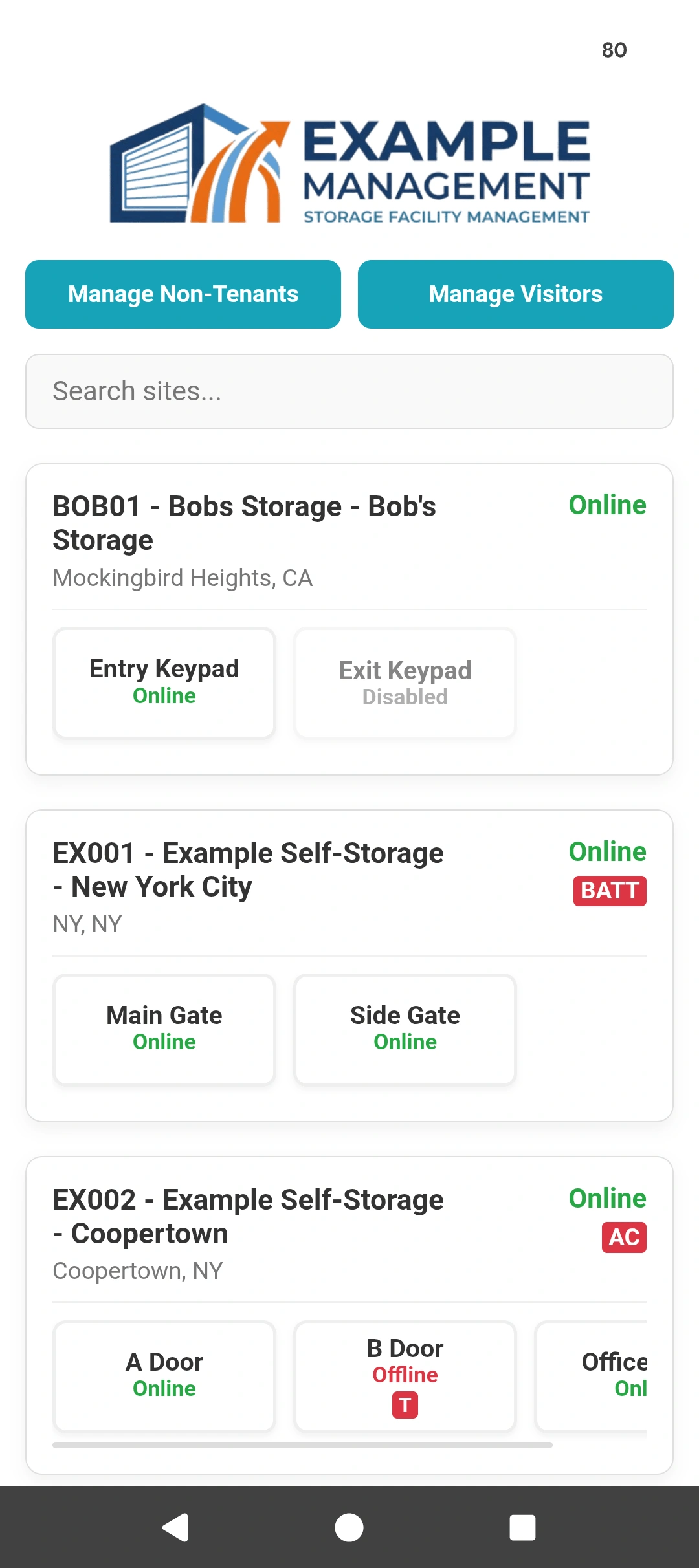699x1568 pixels.
Task: Open the BOB01 Bobs Storage site title
Action: coord(245,523)
